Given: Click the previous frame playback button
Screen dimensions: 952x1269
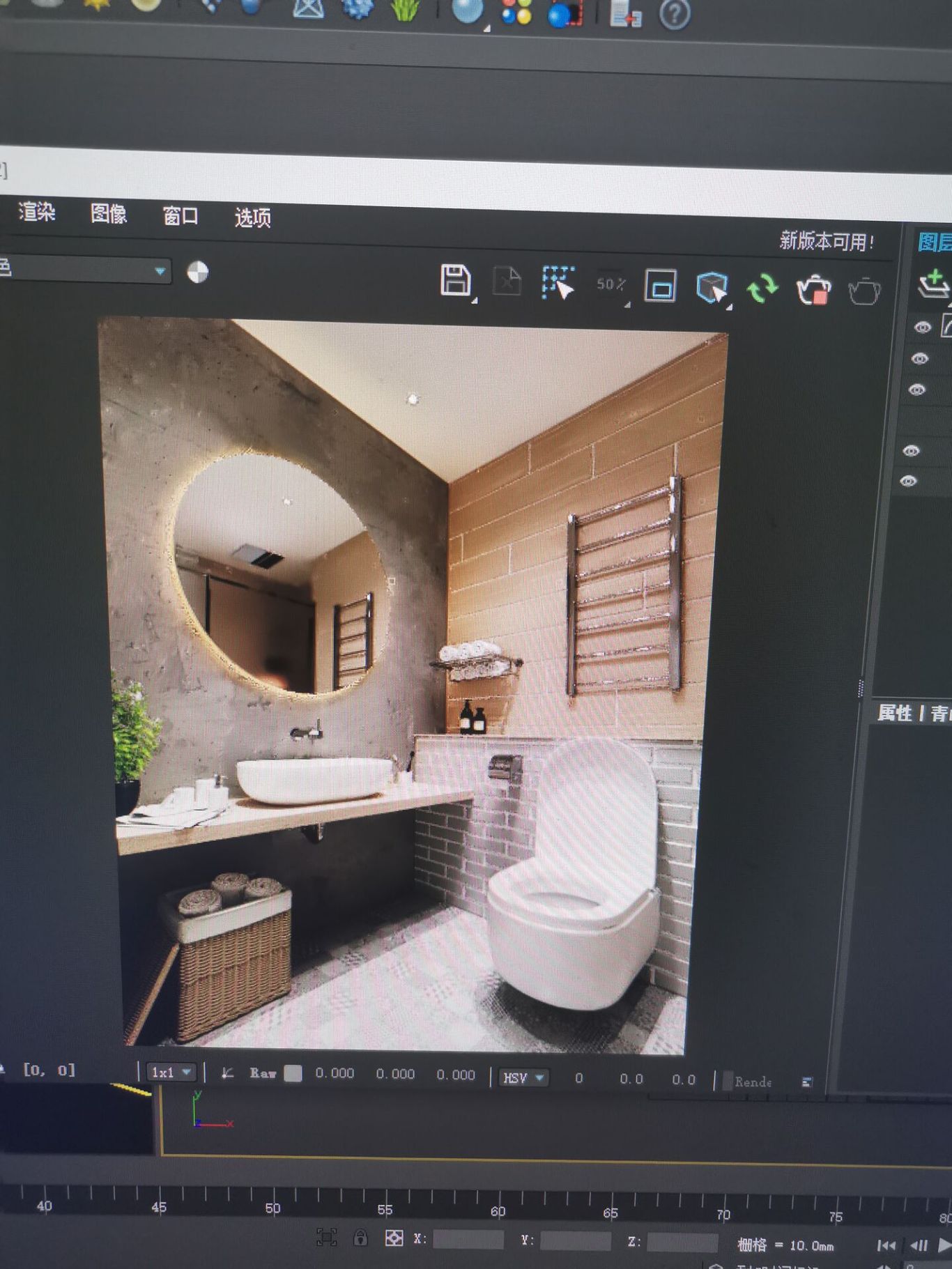Looking at the screenshot, I should tap(919, 1245).
